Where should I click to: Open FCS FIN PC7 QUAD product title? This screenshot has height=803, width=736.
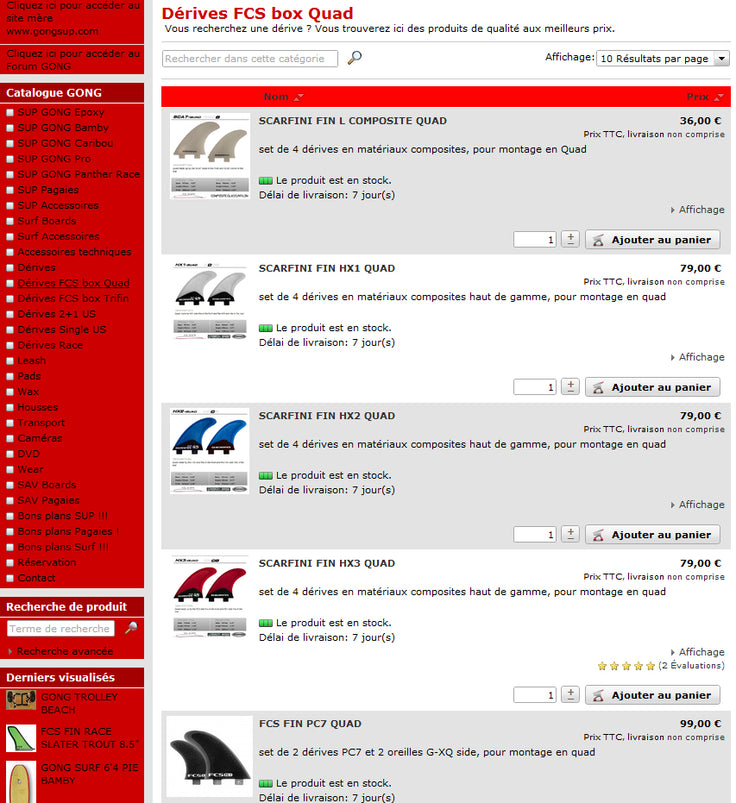(310, 724)
